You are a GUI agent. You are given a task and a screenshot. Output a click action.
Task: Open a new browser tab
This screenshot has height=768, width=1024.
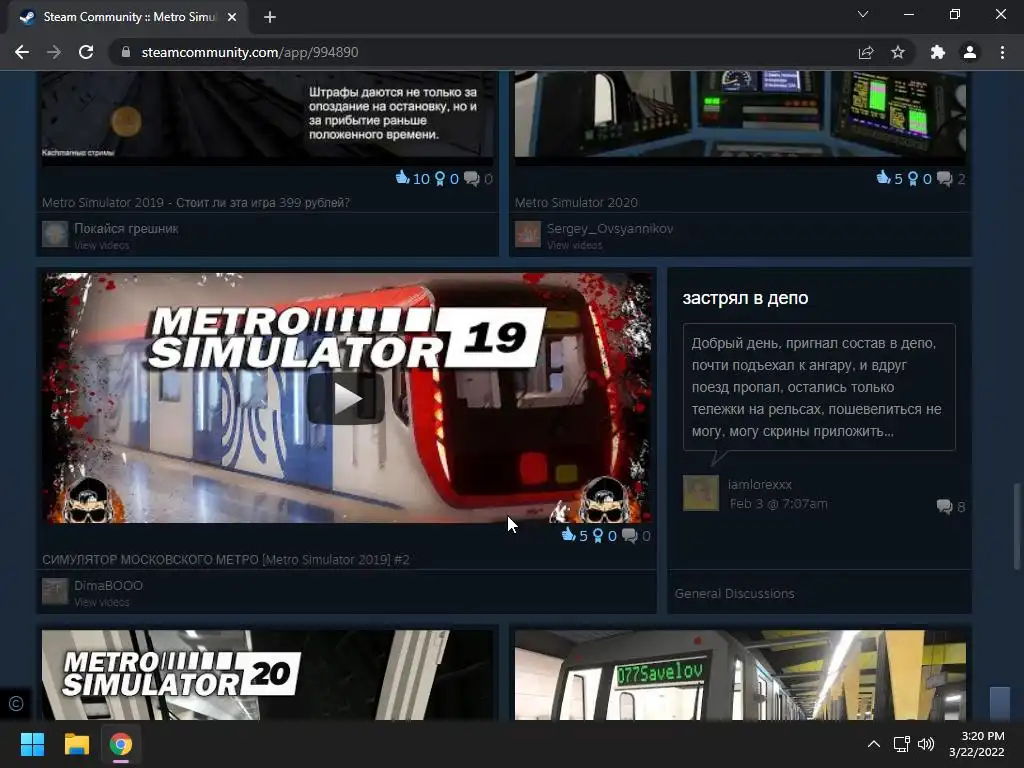[270, 17]
